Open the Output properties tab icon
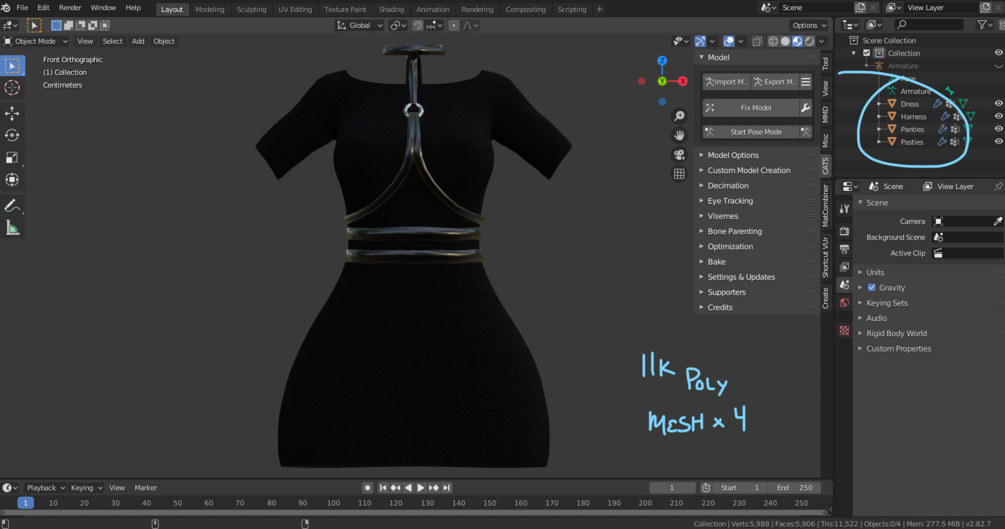The width and height of the screenshot is (1005, 529). pos(844,249)
